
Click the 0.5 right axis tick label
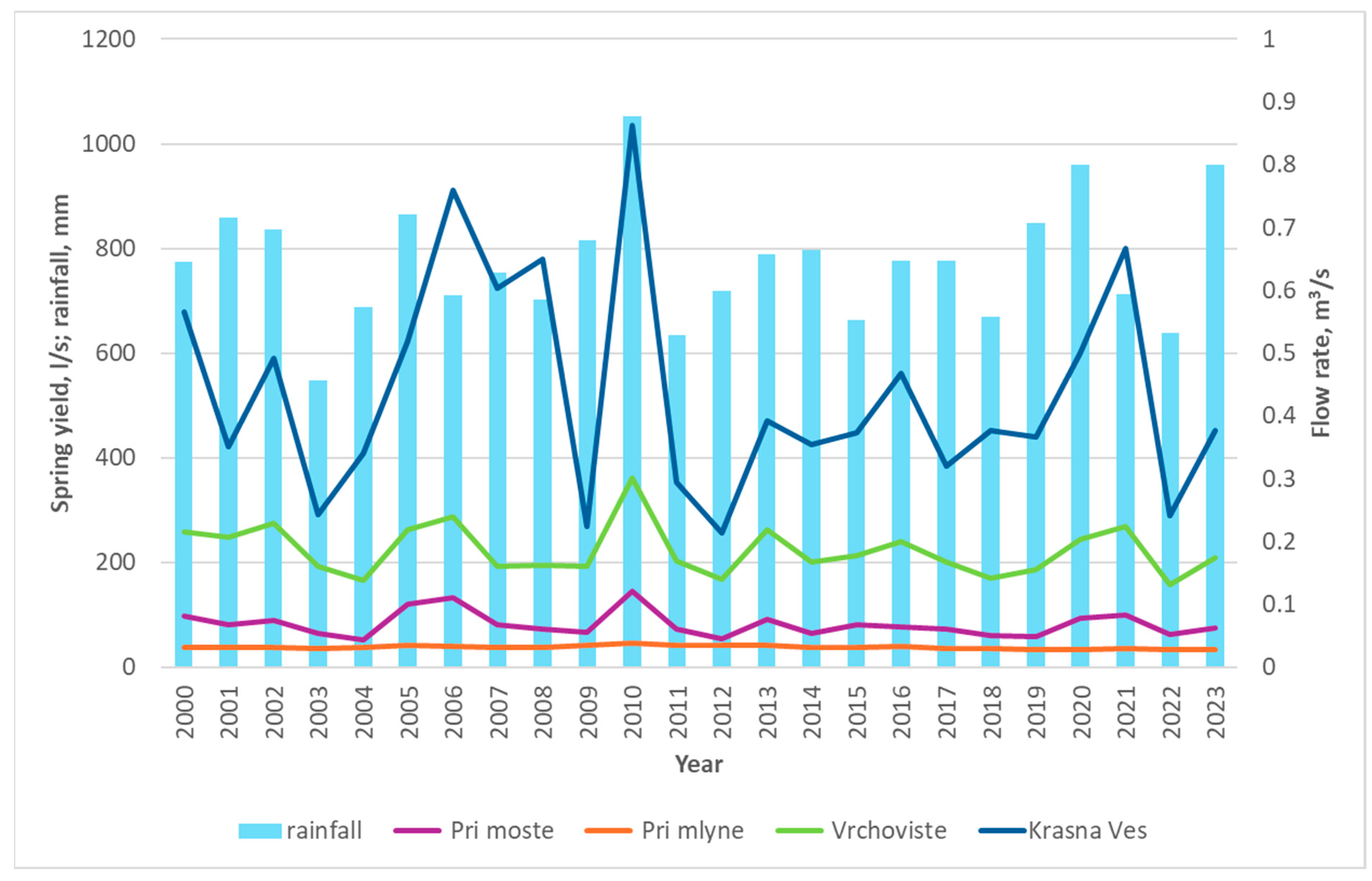pyautogui.click(x=1278, y=353)
